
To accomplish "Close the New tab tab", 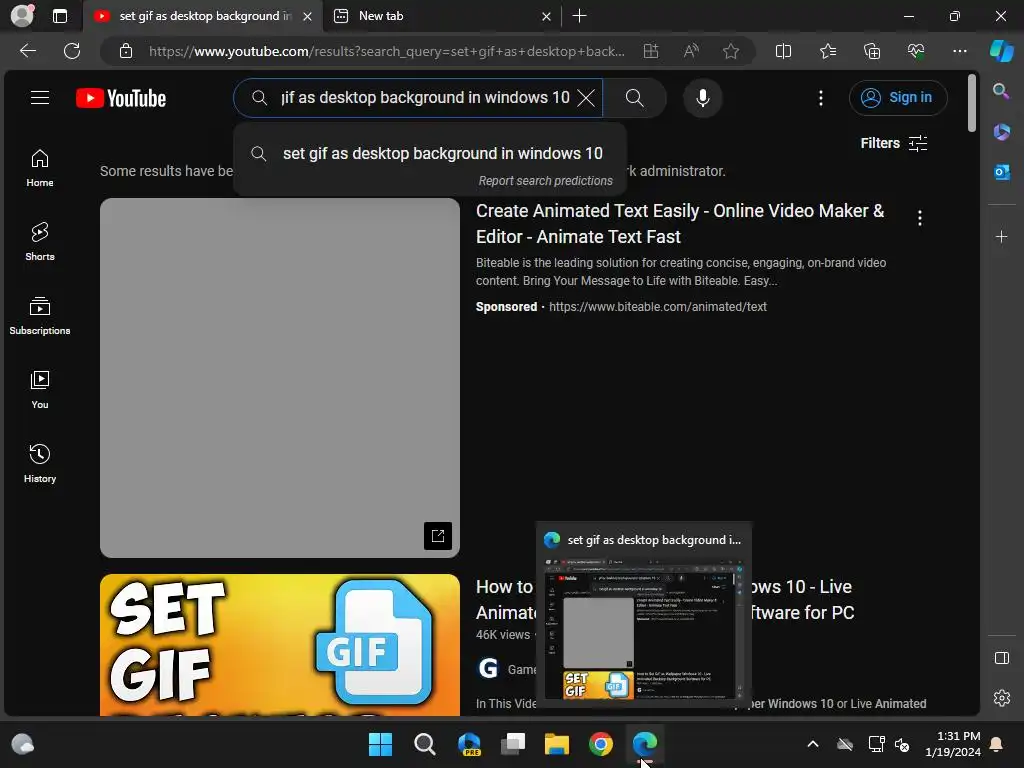I will pos(546,16).
